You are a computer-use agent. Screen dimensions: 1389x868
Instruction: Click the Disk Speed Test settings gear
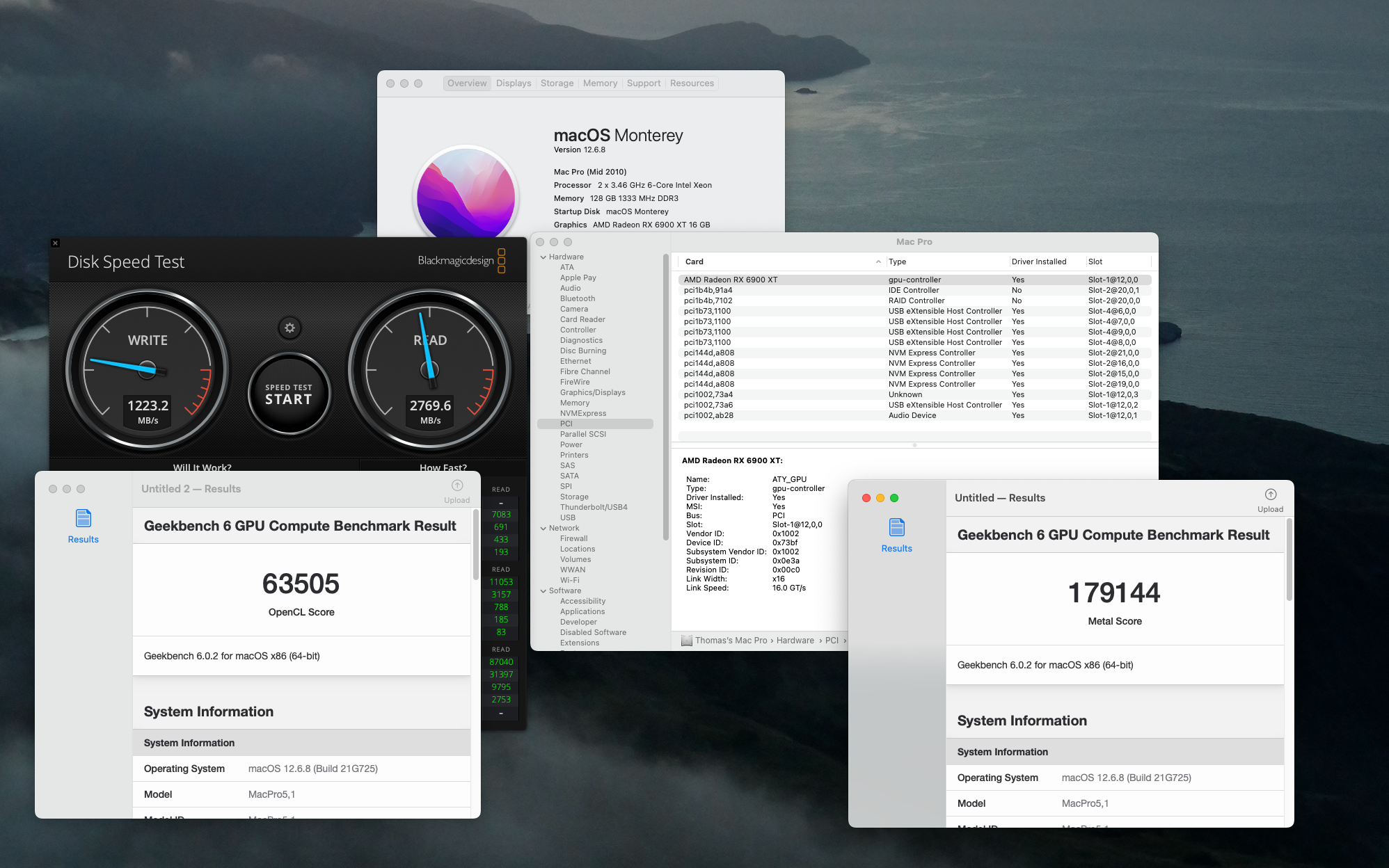290,328
